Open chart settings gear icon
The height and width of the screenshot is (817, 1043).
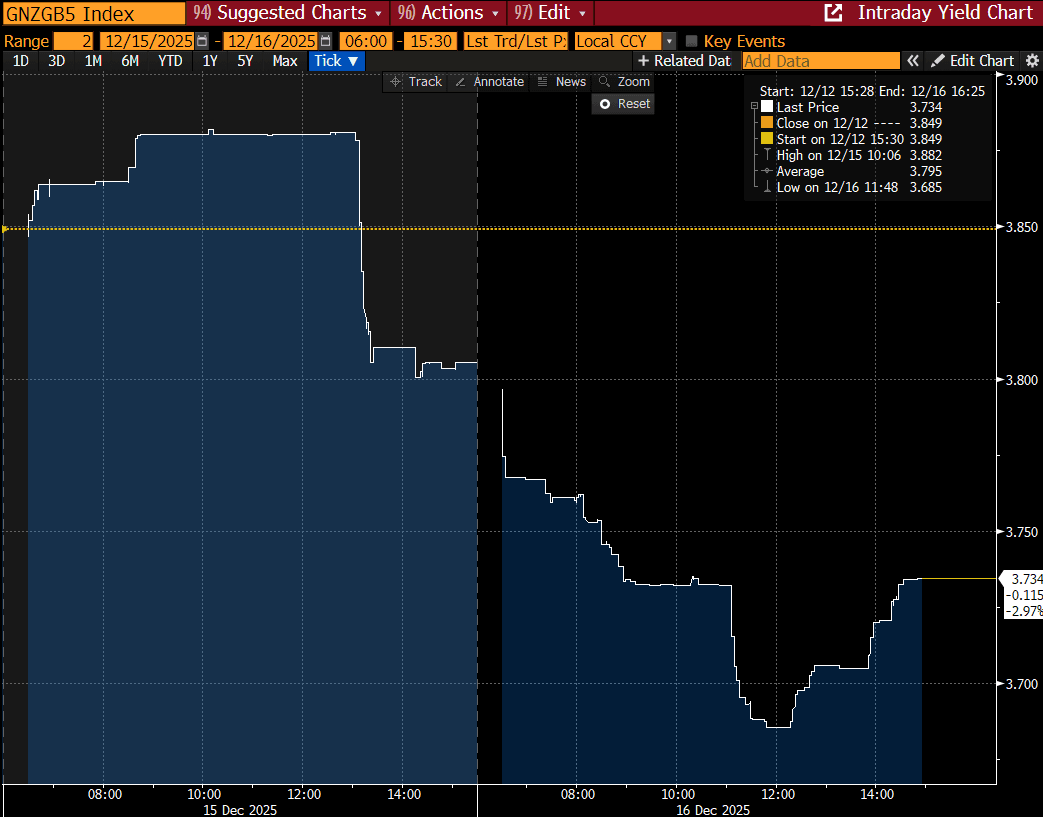(x=1032, y=61)
